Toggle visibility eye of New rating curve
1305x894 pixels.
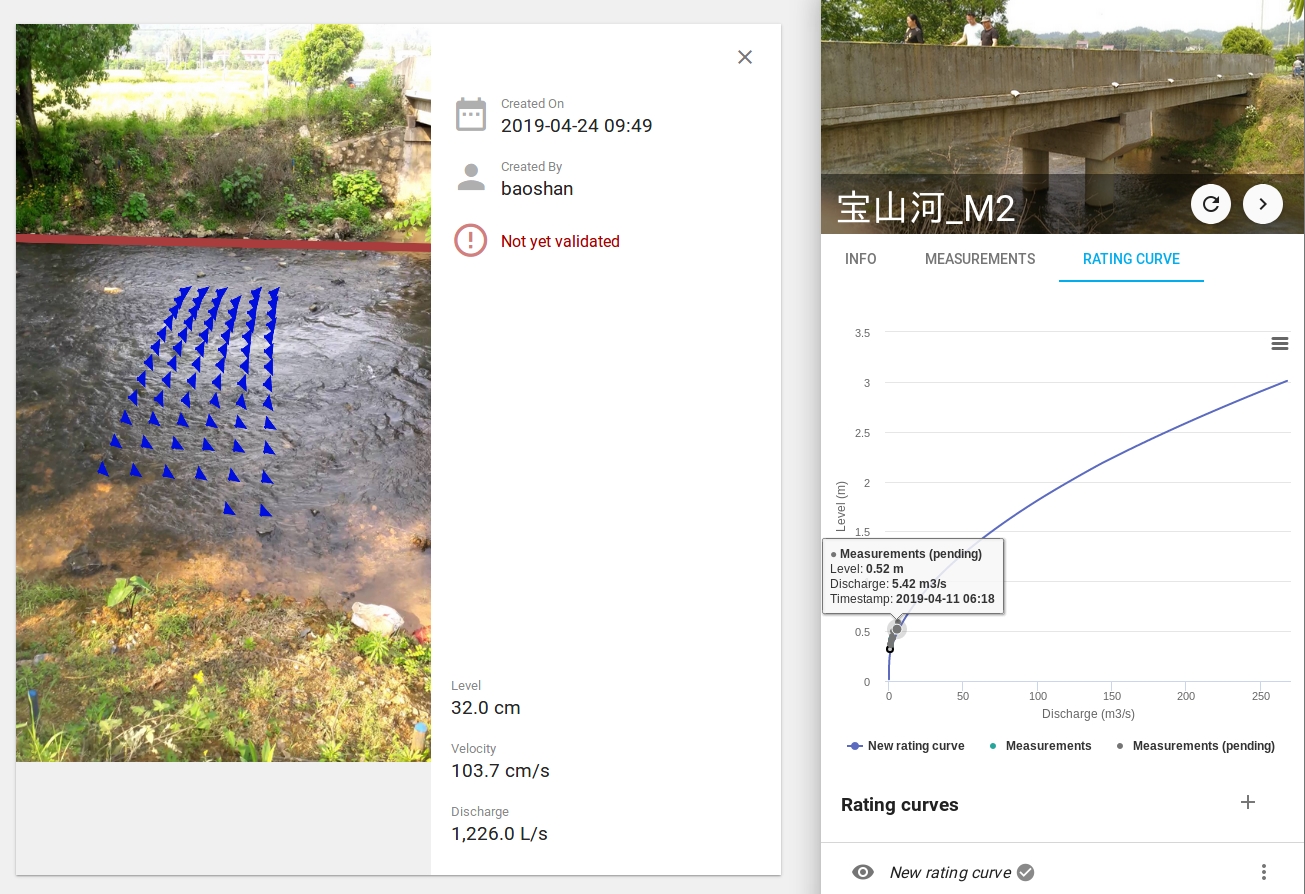pyautogui.click(x=862, y=872)
